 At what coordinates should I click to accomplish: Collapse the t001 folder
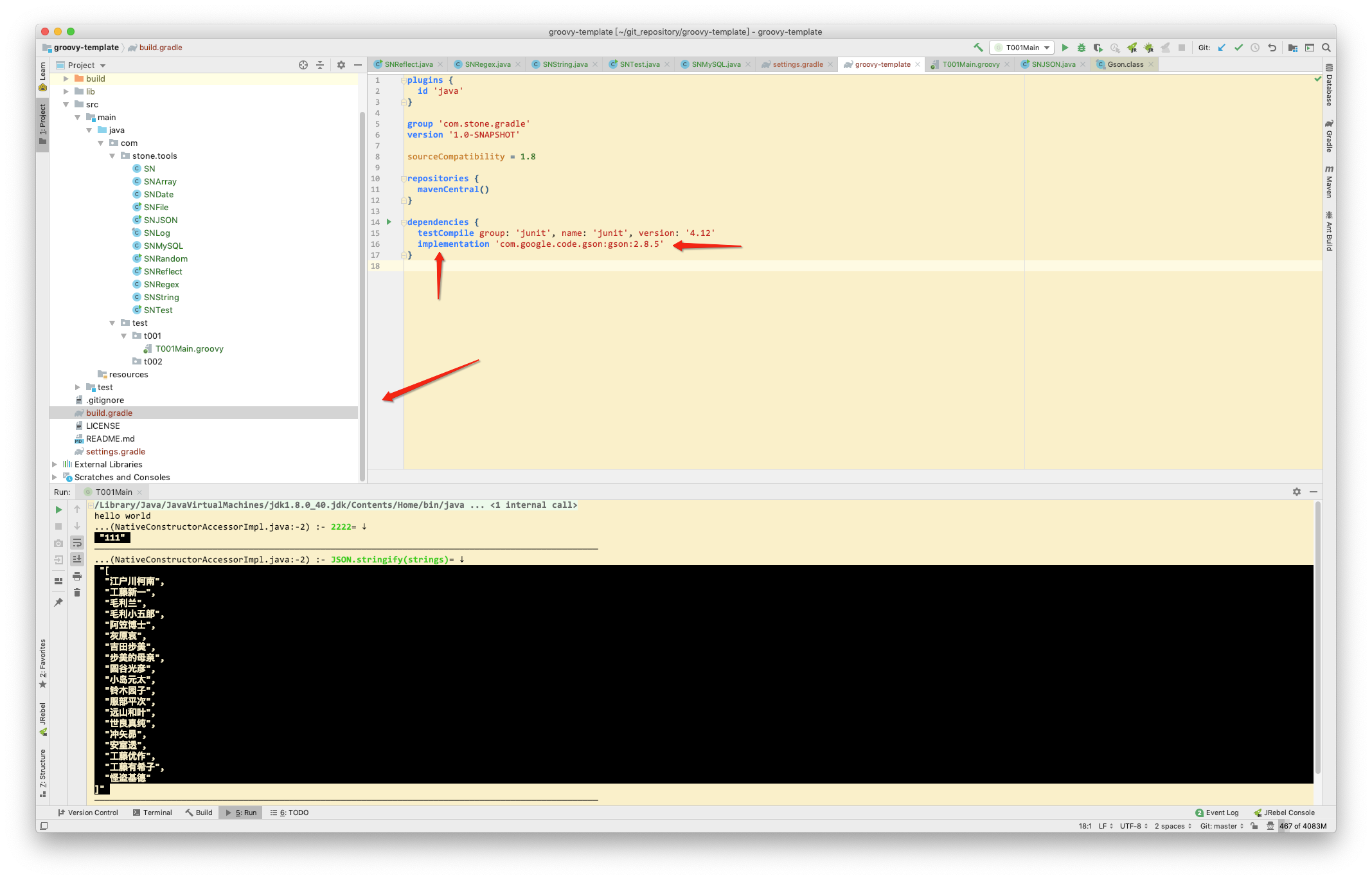tap(123, 336)
